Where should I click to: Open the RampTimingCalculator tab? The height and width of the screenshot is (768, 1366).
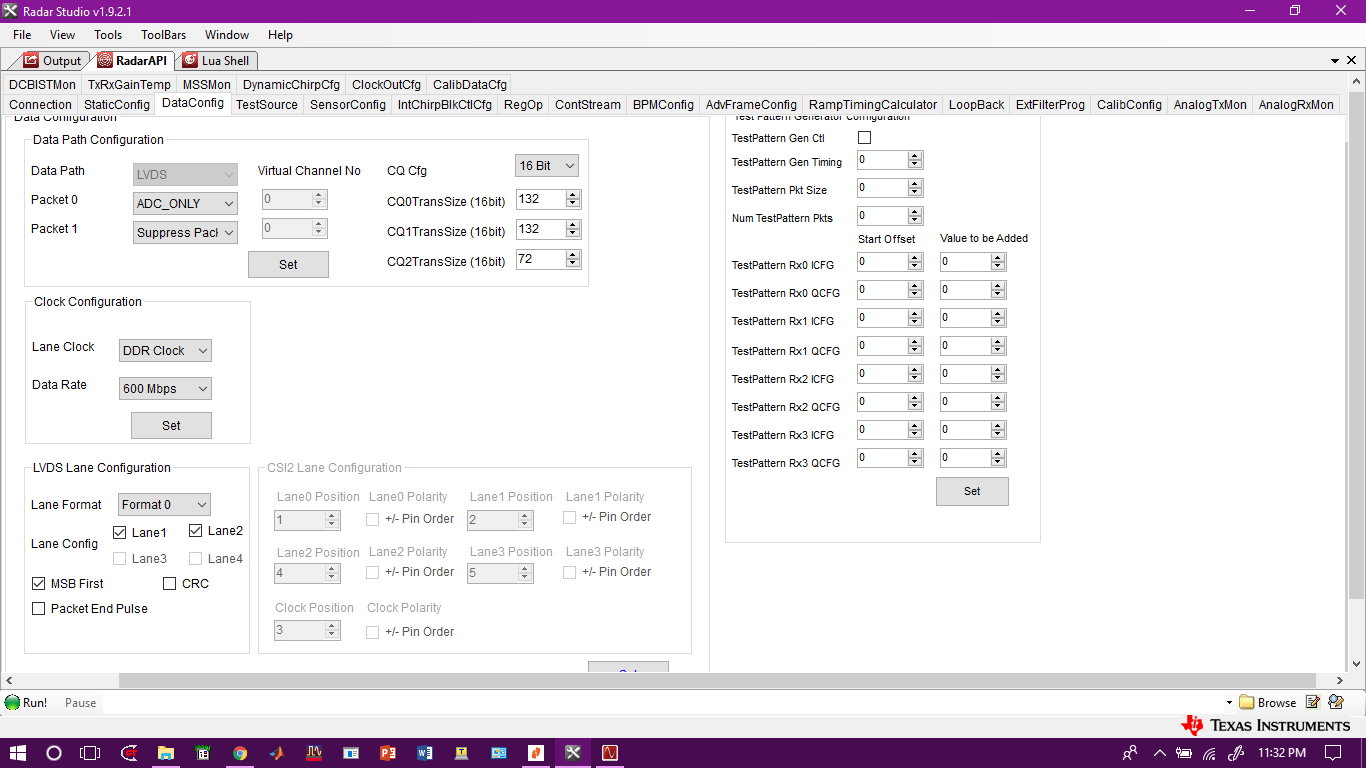[x=873, y=104]
